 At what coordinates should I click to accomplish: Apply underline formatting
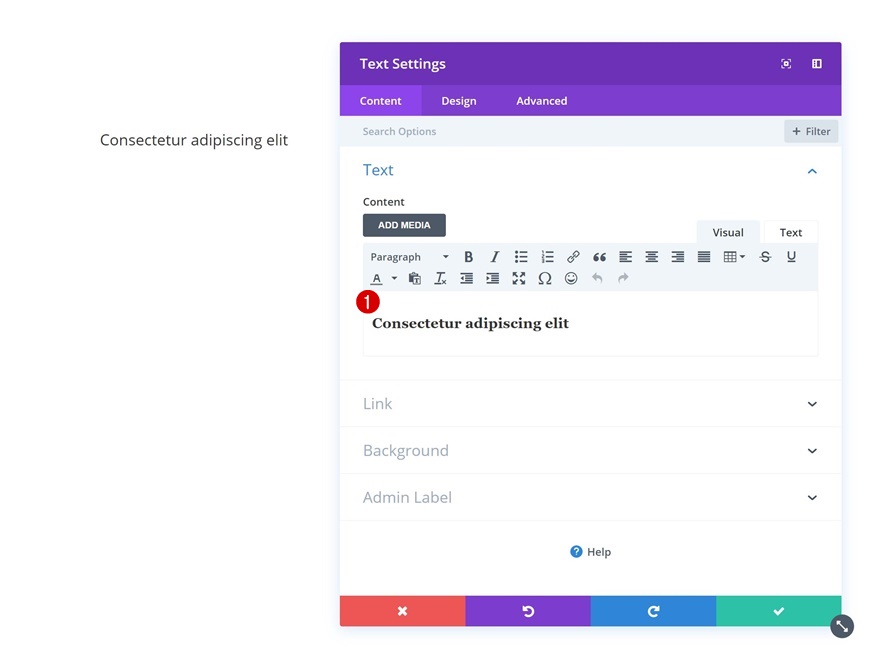[791, 257]
